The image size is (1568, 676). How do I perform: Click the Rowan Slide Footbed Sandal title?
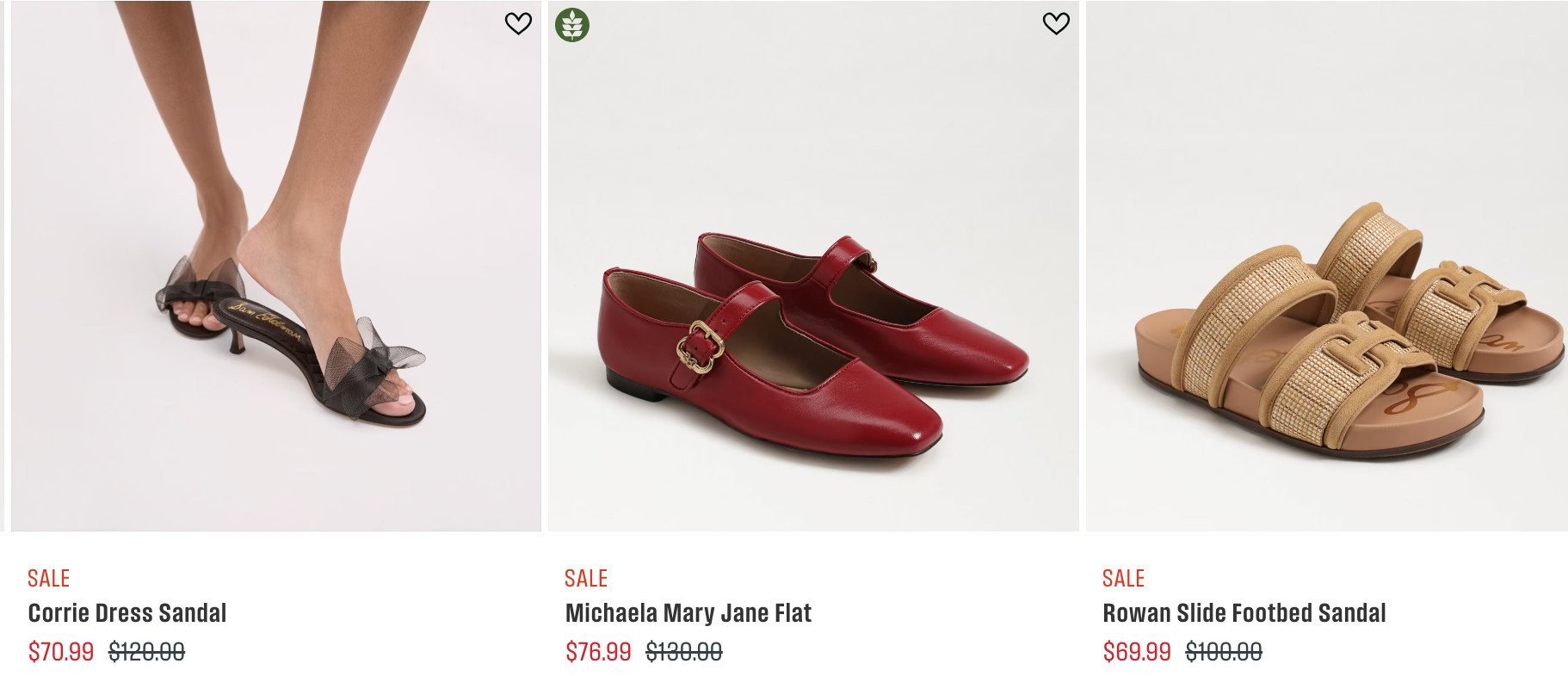pyautogui.click(x=1244, y=613)
